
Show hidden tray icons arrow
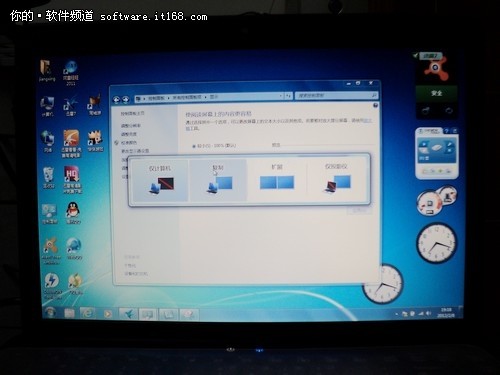(x=396, y=314)
